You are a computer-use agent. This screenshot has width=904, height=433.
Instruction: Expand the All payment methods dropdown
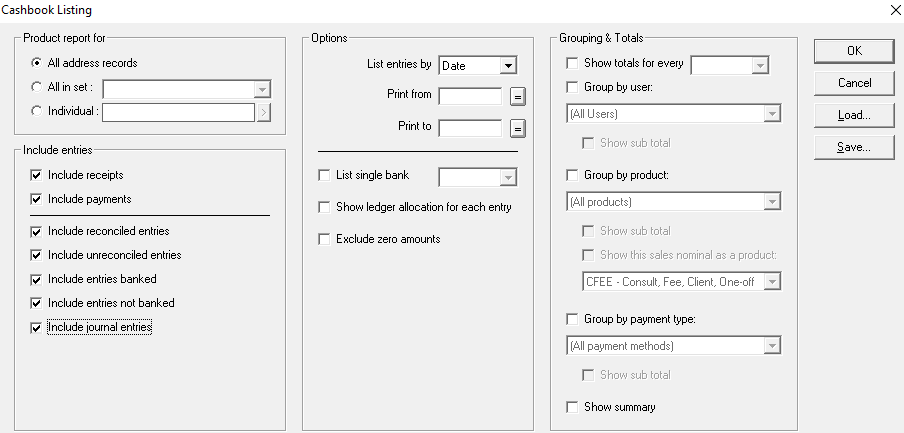[771, 346]
